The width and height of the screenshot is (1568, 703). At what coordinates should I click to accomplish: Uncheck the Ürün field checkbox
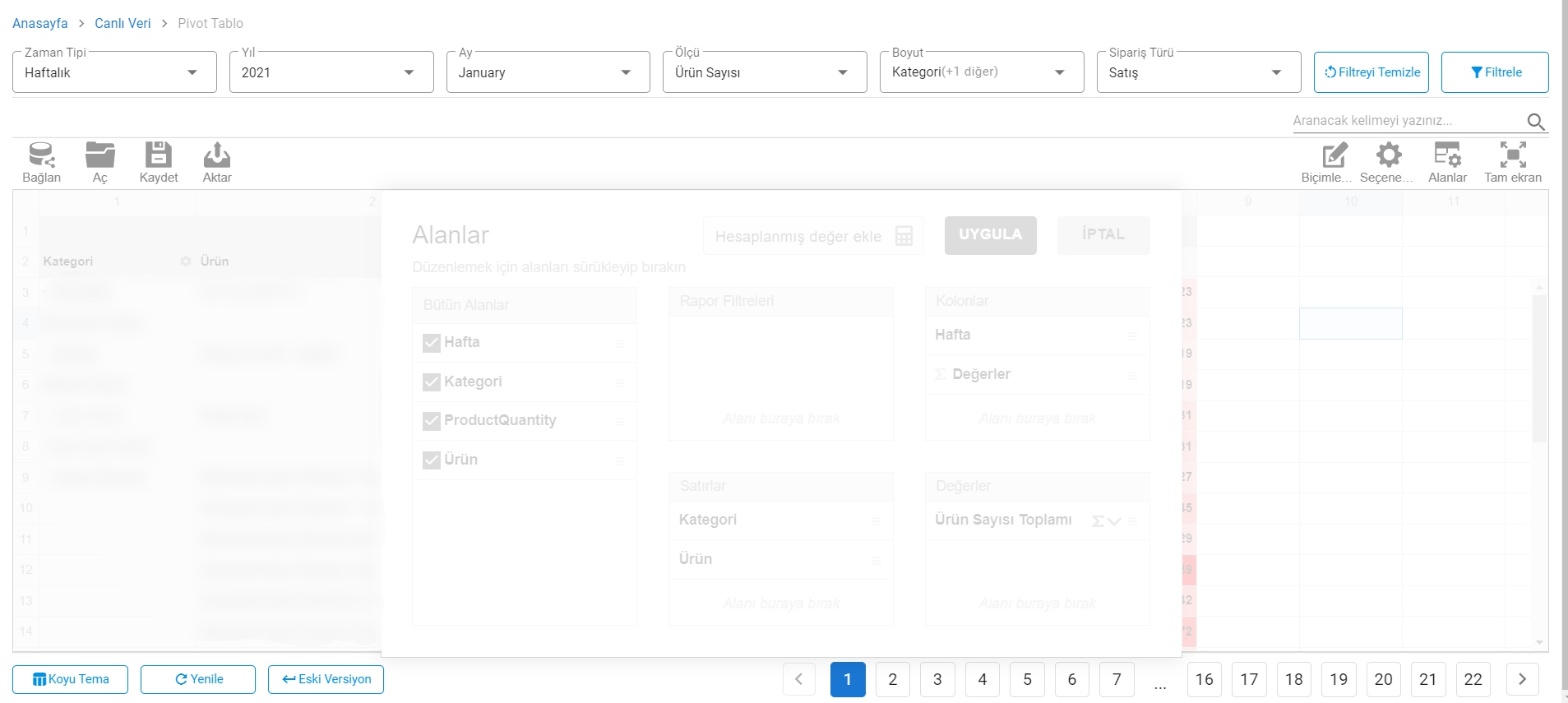pos(432,460)
